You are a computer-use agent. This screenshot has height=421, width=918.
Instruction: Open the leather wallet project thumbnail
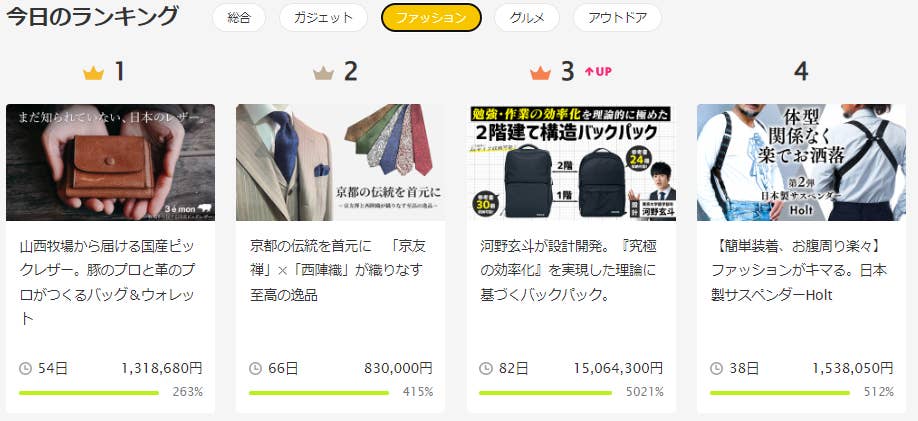pyautogui.click(x=111, y=162)
